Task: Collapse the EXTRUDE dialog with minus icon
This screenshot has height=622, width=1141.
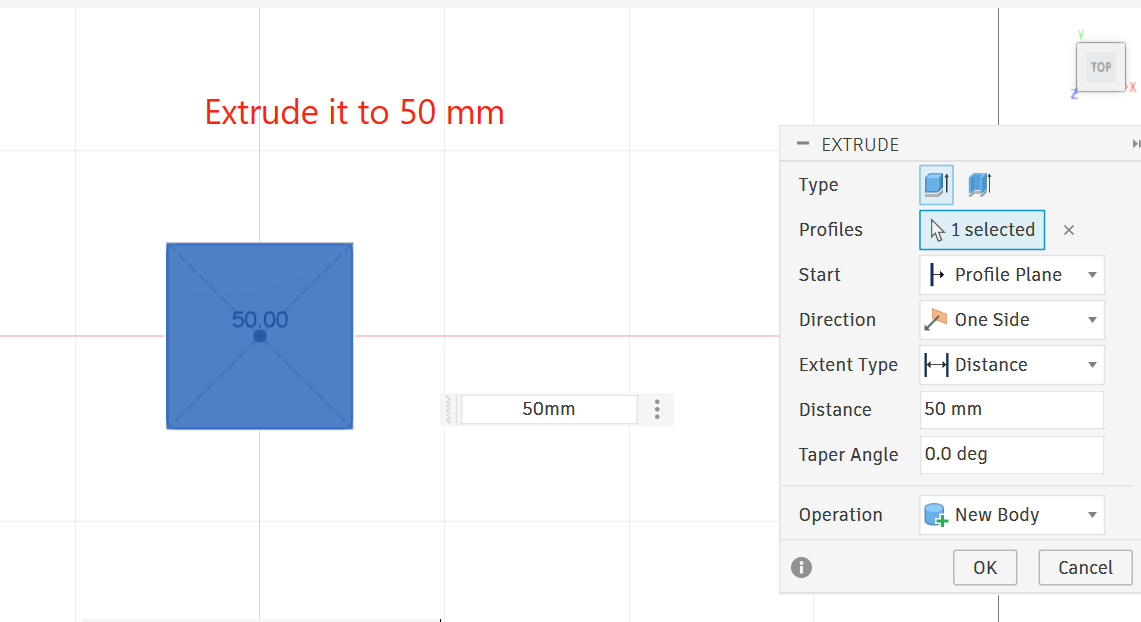Action: [802, 144]
